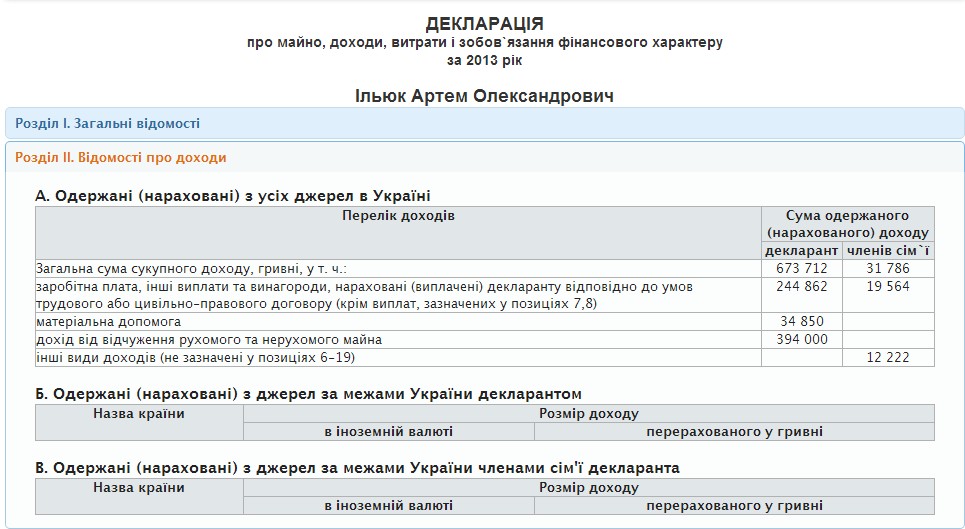Select the name "Ільюк Артем Олександрович"

point(484,96)
